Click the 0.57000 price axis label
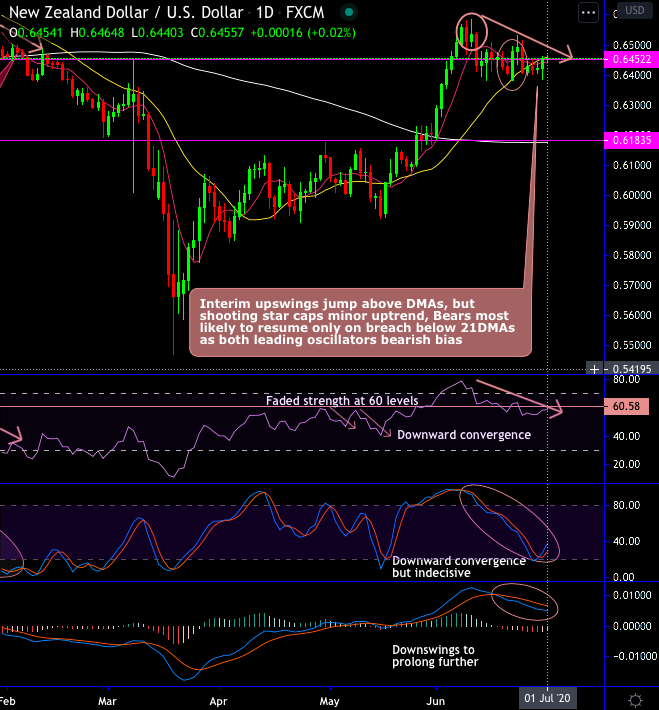The width and height of the screenshot is (659, 710). (632, 285)
